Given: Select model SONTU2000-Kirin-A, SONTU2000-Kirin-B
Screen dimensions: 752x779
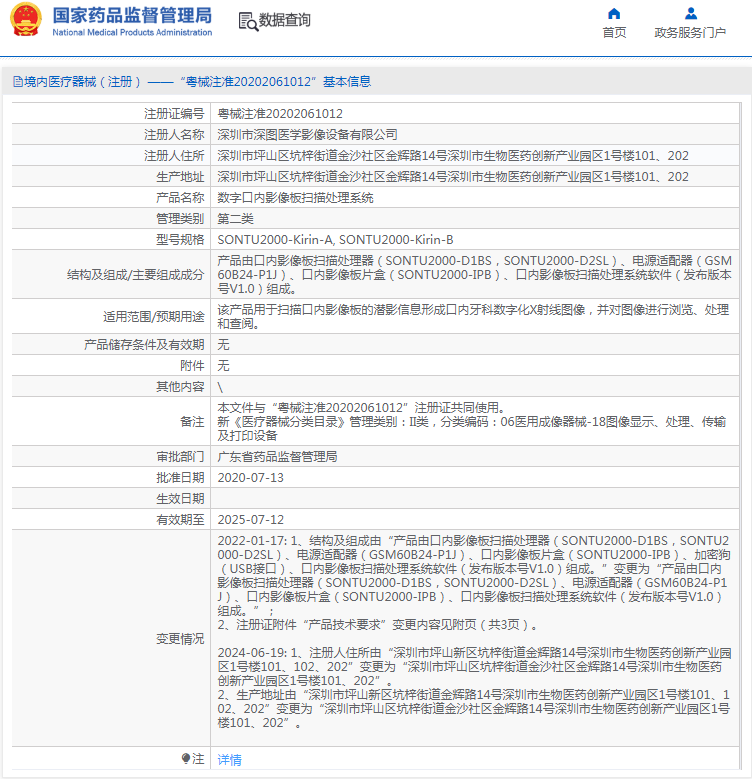Looking at the screenshot, I should [335, 239].
